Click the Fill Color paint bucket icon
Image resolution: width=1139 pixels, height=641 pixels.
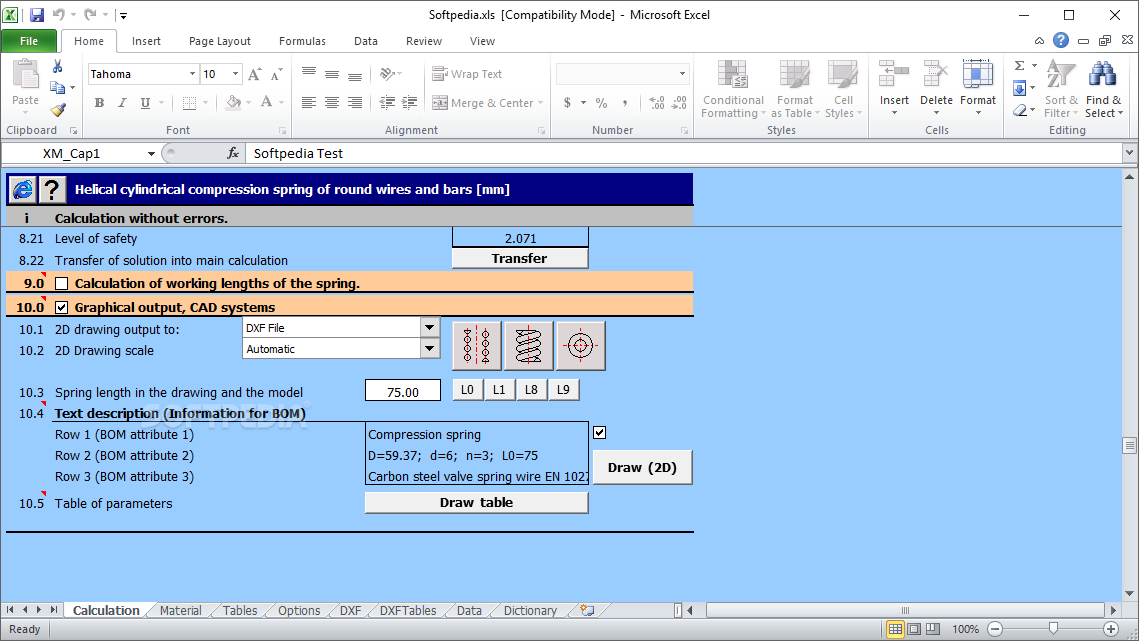(233, 102)
